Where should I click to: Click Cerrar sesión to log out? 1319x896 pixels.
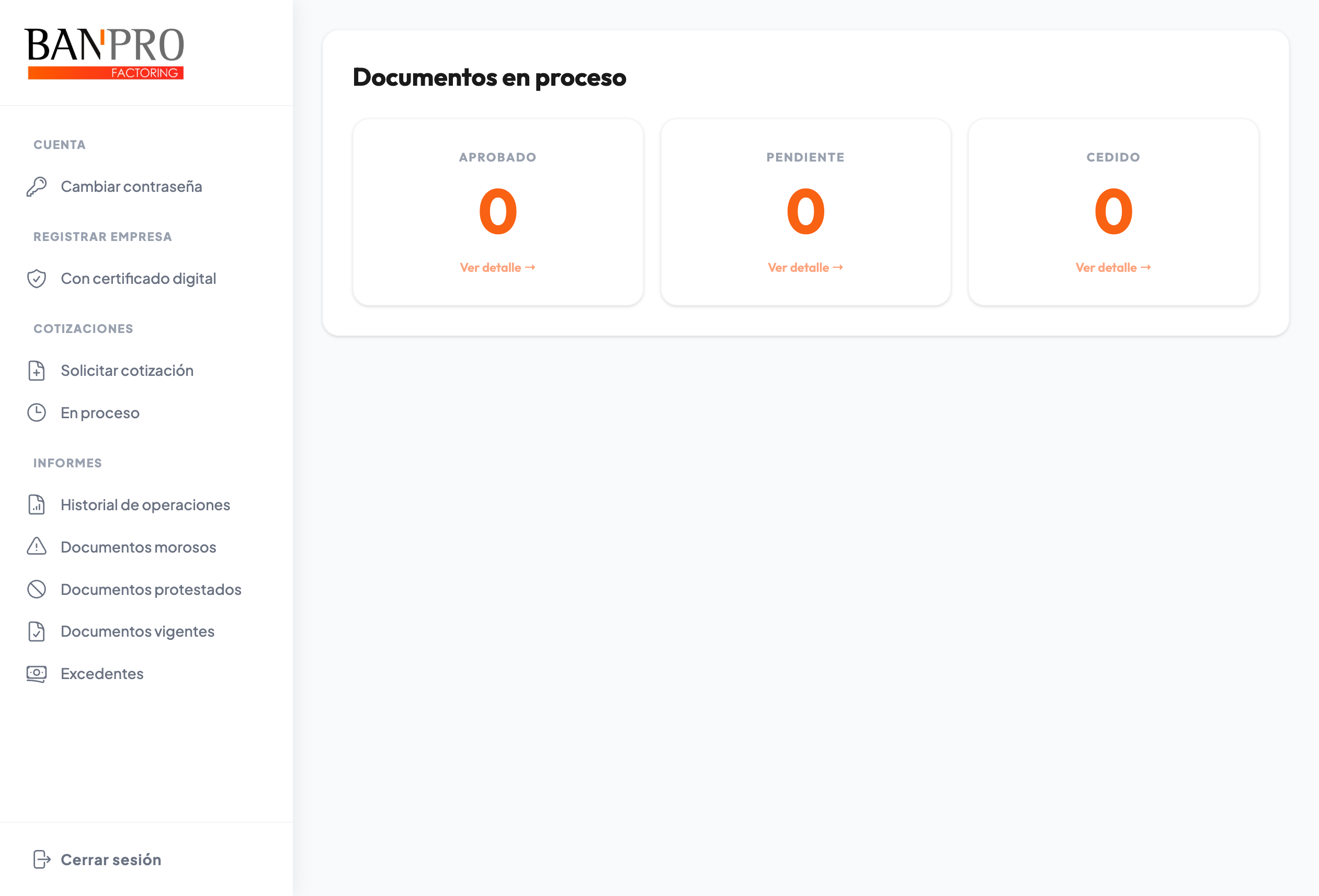click(111, 860)
